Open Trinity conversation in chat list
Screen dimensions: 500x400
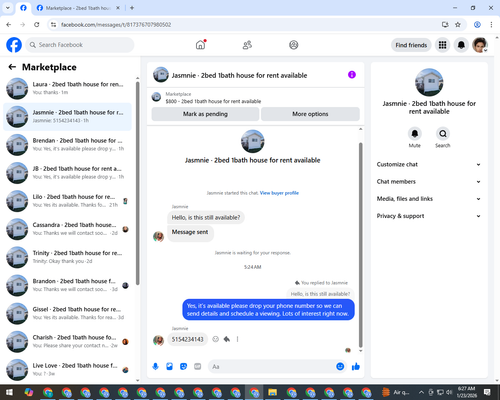coord(68,257)
